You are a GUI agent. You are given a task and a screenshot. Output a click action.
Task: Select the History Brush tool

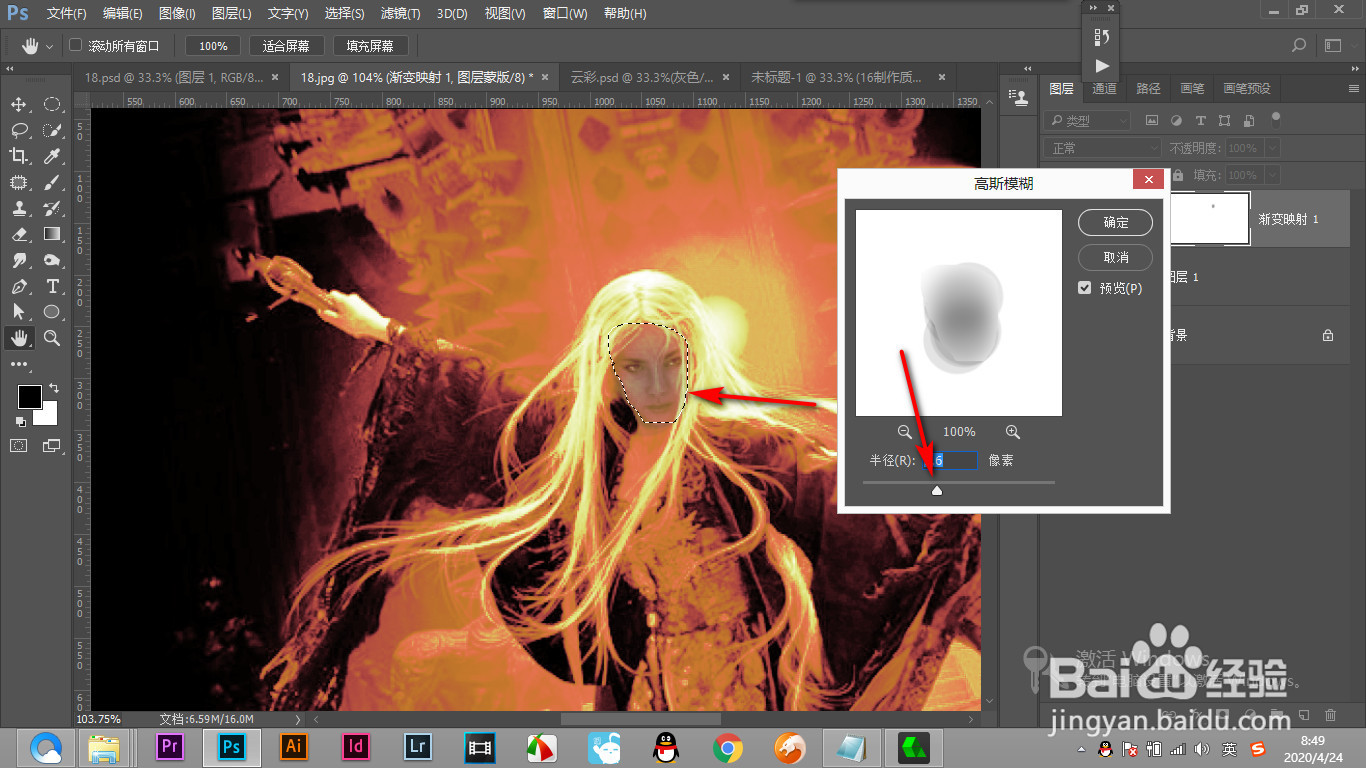point(52,208)
